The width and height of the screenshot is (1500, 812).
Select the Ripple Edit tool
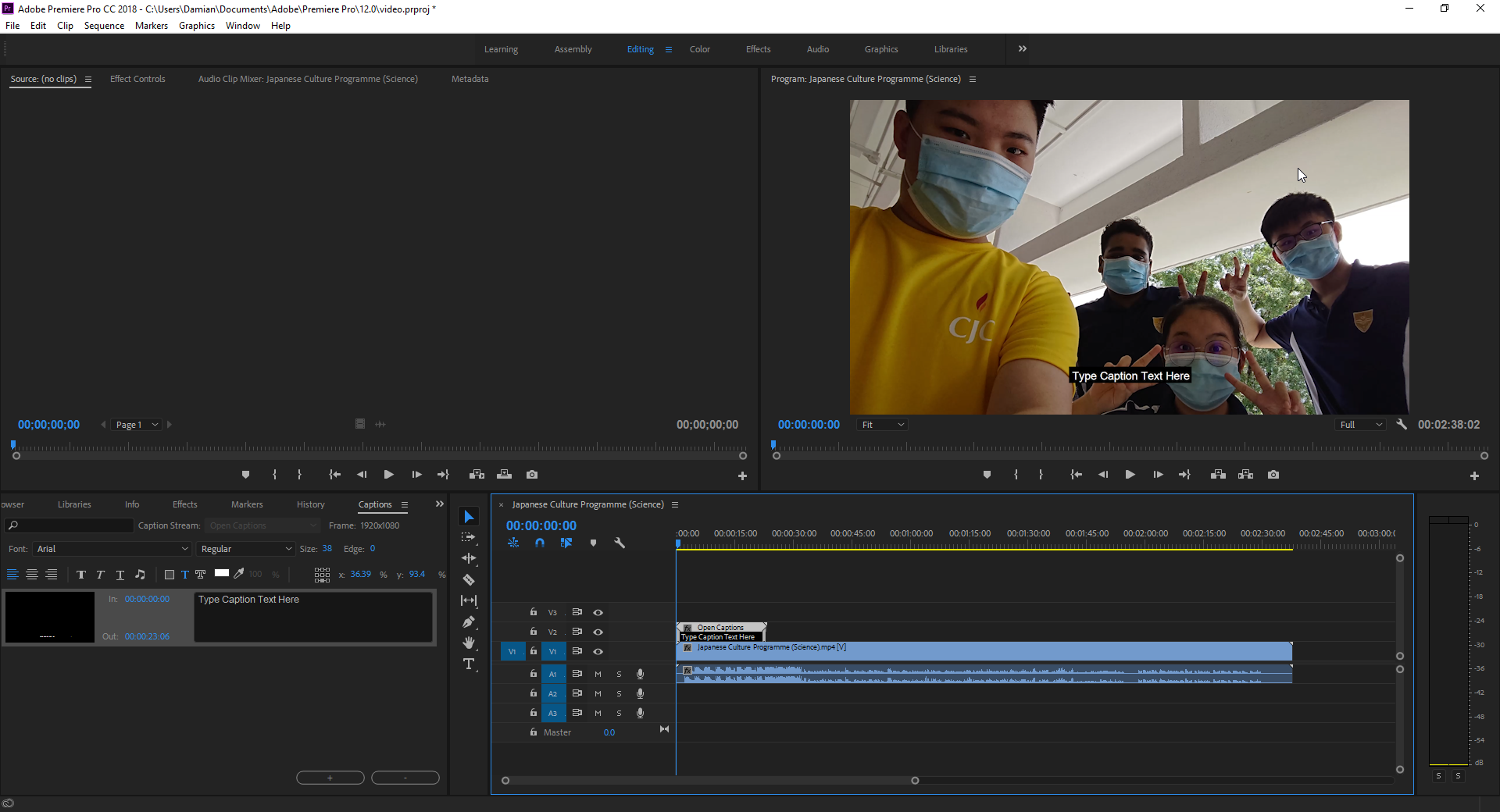click(469, 558)
